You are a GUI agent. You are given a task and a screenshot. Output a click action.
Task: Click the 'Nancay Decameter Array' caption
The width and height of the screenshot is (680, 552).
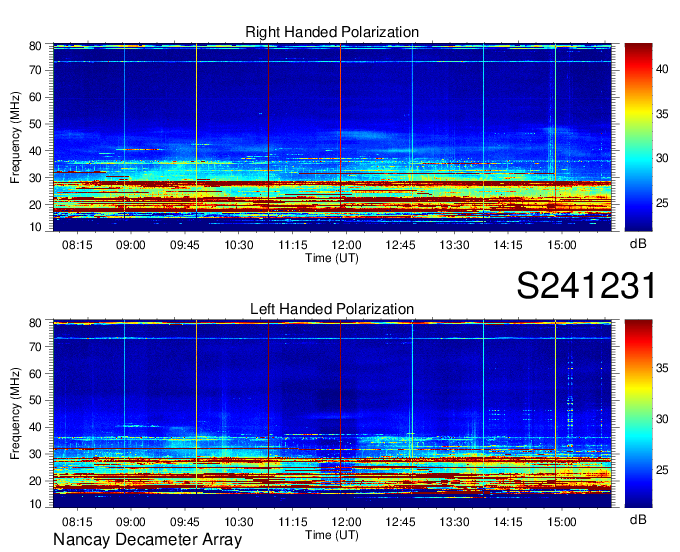[x=147, y=540]
